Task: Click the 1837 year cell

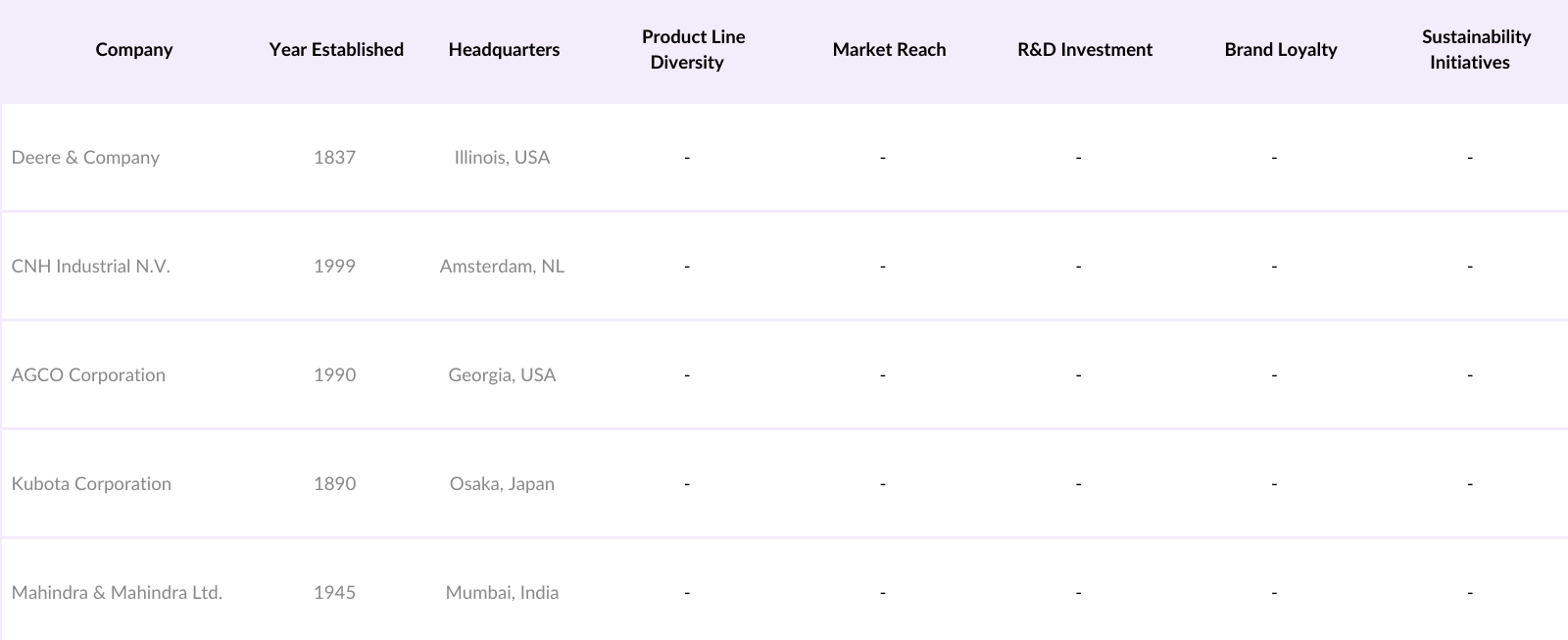Action: click(334, 158)
